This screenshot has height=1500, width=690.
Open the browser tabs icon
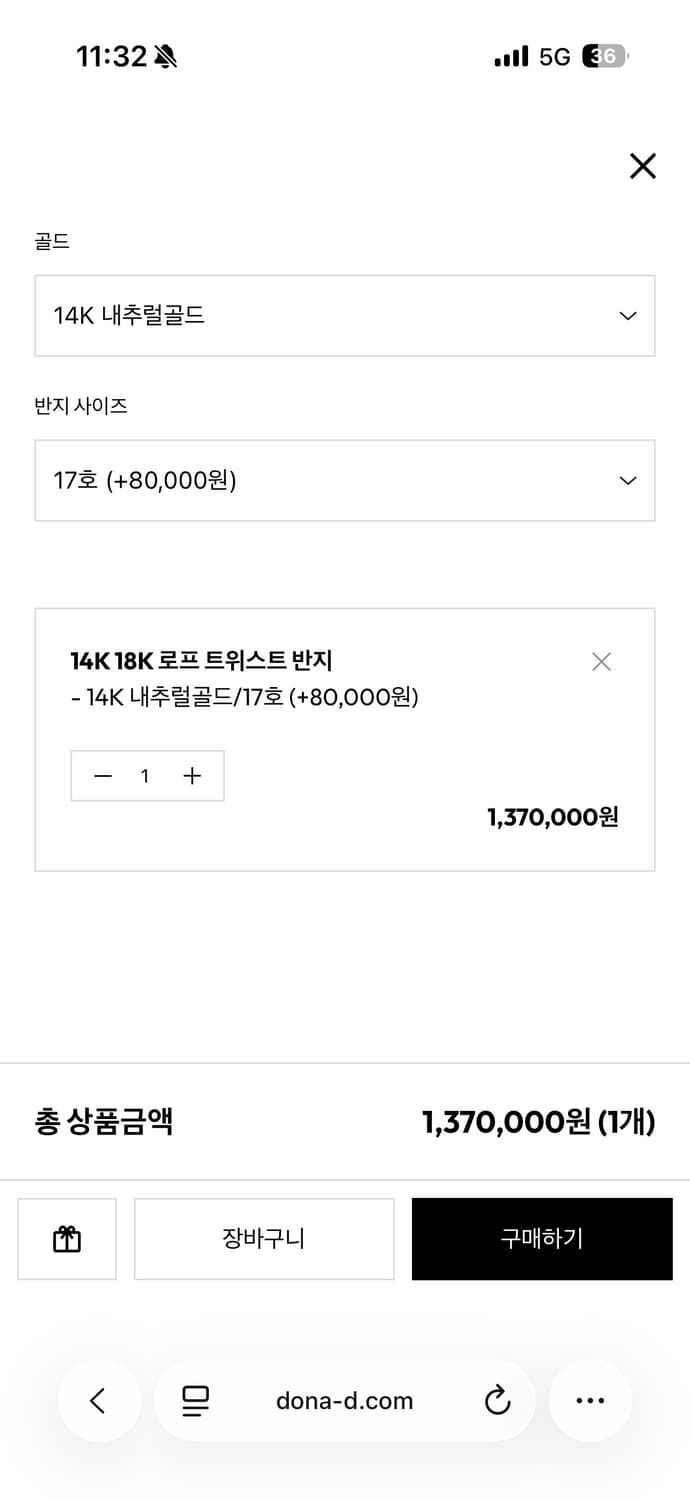point(194,1400)
